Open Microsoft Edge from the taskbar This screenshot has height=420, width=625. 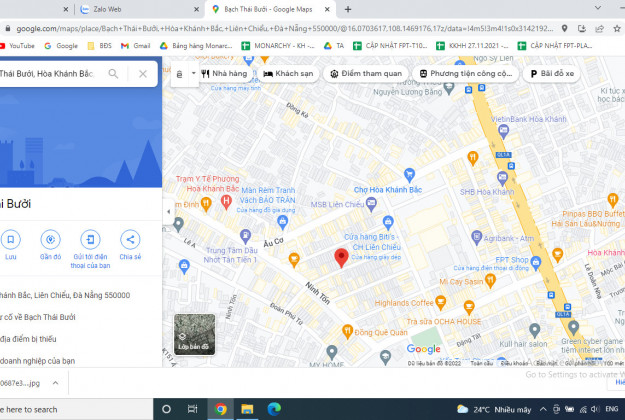(274, 409)
